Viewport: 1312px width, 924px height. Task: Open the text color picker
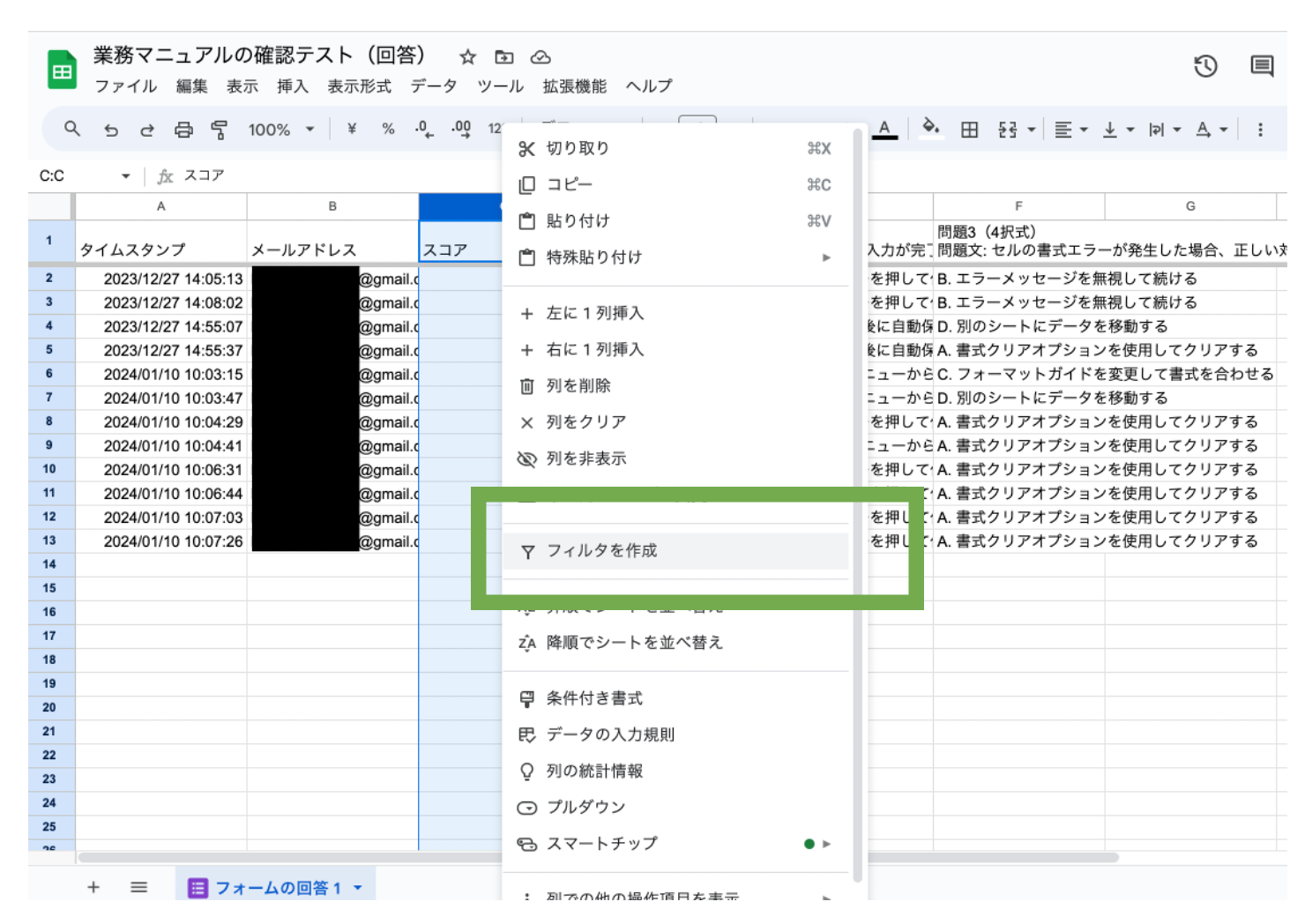click(x=884, y=130)
